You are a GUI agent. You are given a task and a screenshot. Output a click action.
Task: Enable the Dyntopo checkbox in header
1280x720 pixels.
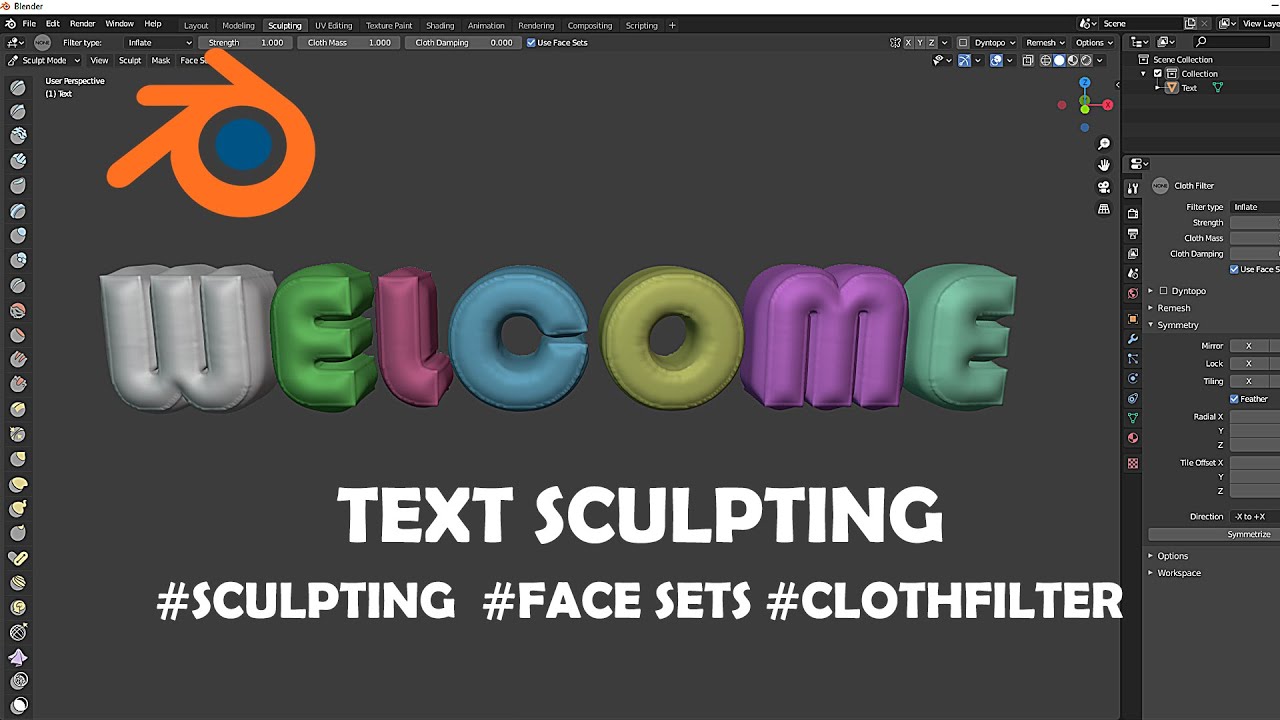coord(963,43)
